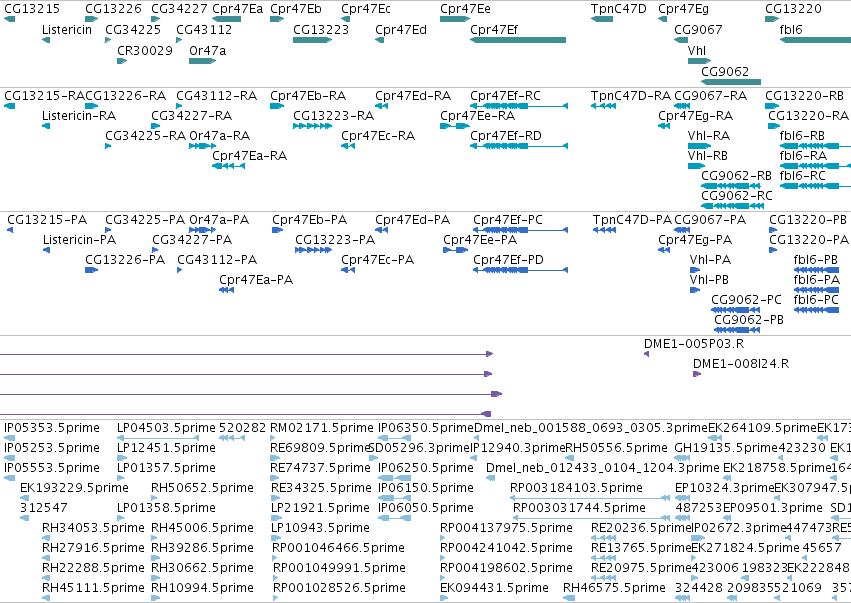Select the Cpr47Eg gene label
The image size is (851, 603).
683,9
